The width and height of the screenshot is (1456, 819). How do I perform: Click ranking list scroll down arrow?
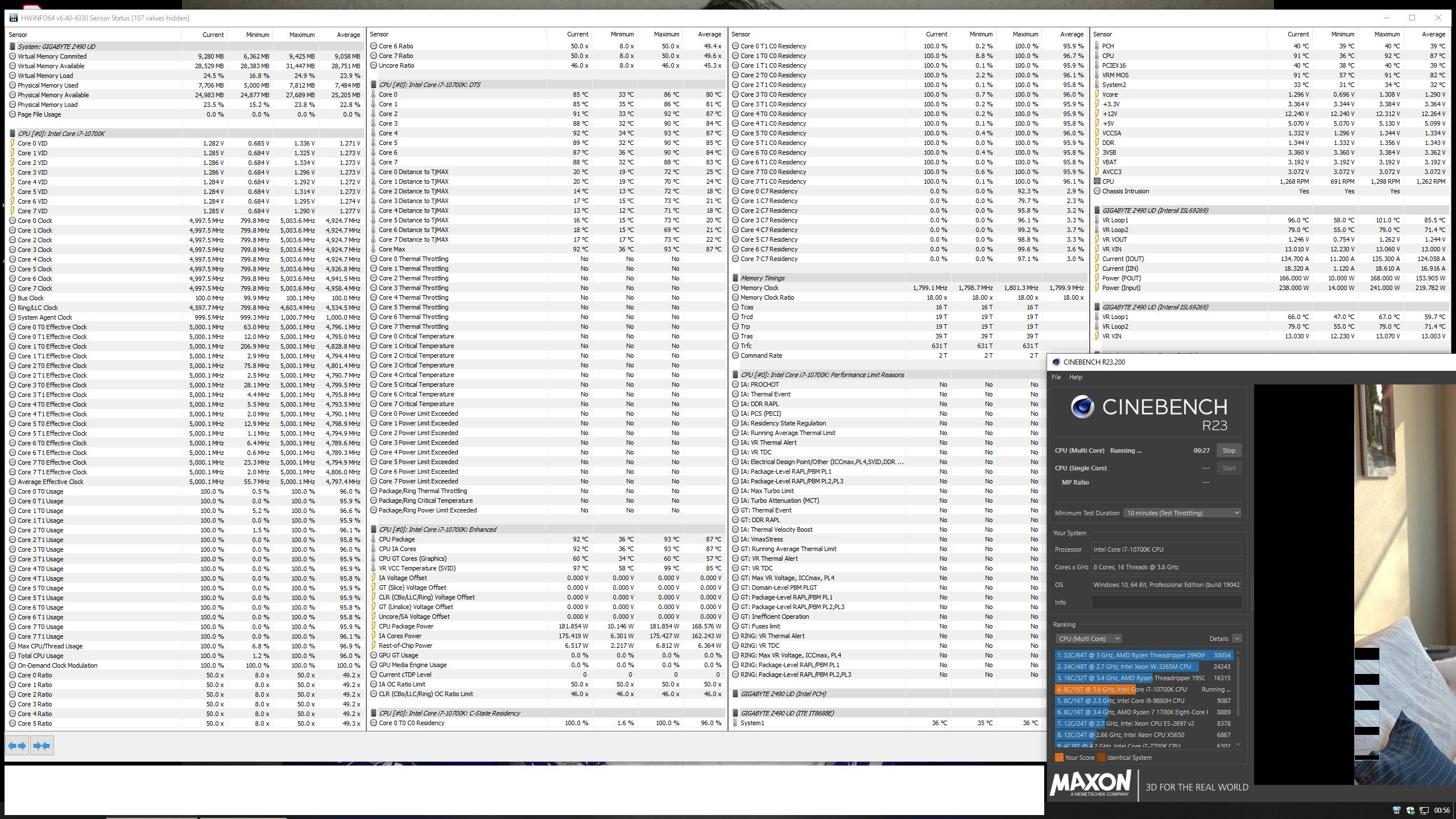pos(1238,744)
